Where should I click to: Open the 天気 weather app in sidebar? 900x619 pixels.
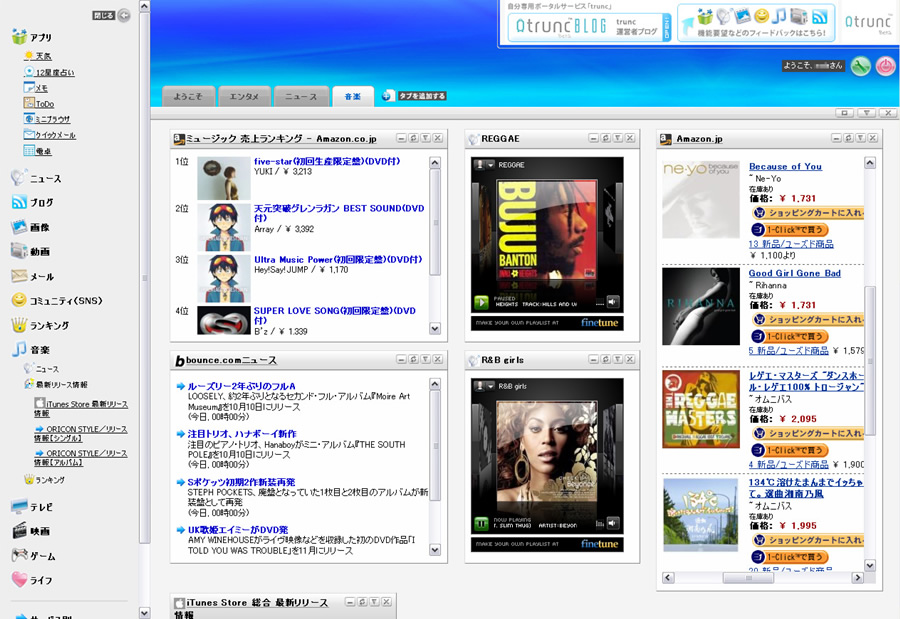pyautogui.click(x=37, y=56)
